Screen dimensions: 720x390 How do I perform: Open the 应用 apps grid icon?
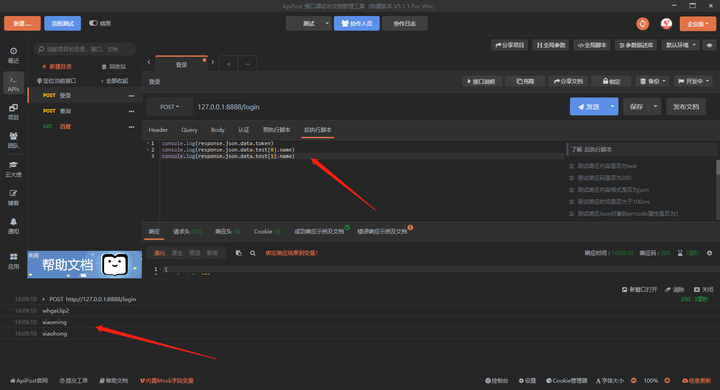(x=13, y=261)
